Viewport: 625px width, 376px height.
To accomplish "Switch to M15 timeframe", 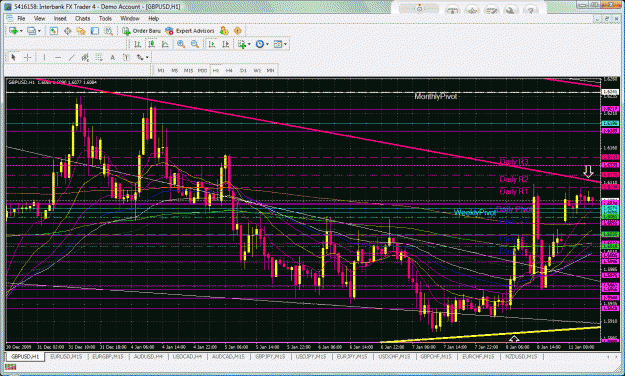I will coord(188,71).
